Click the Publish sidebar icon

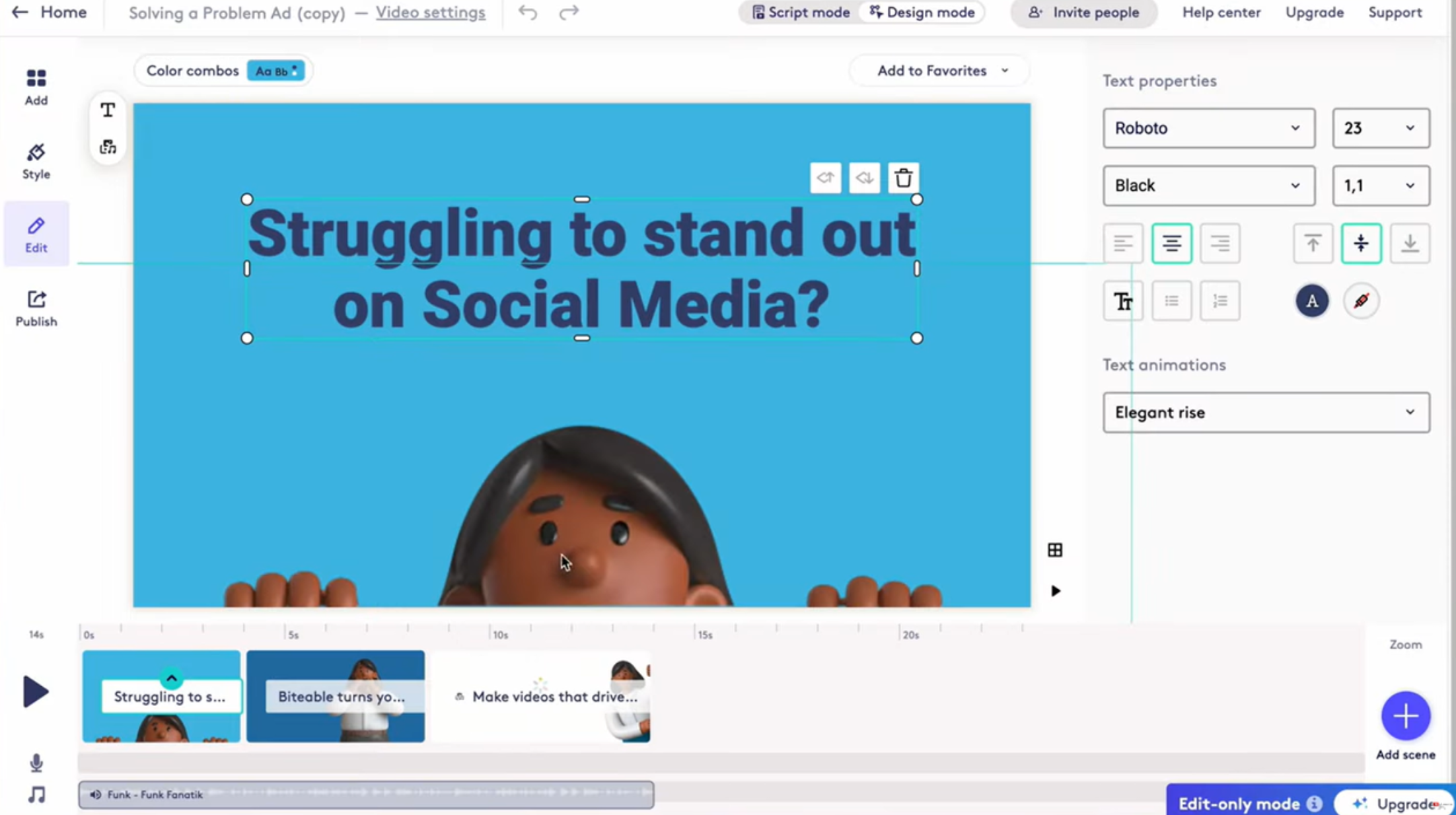point(36,308)
